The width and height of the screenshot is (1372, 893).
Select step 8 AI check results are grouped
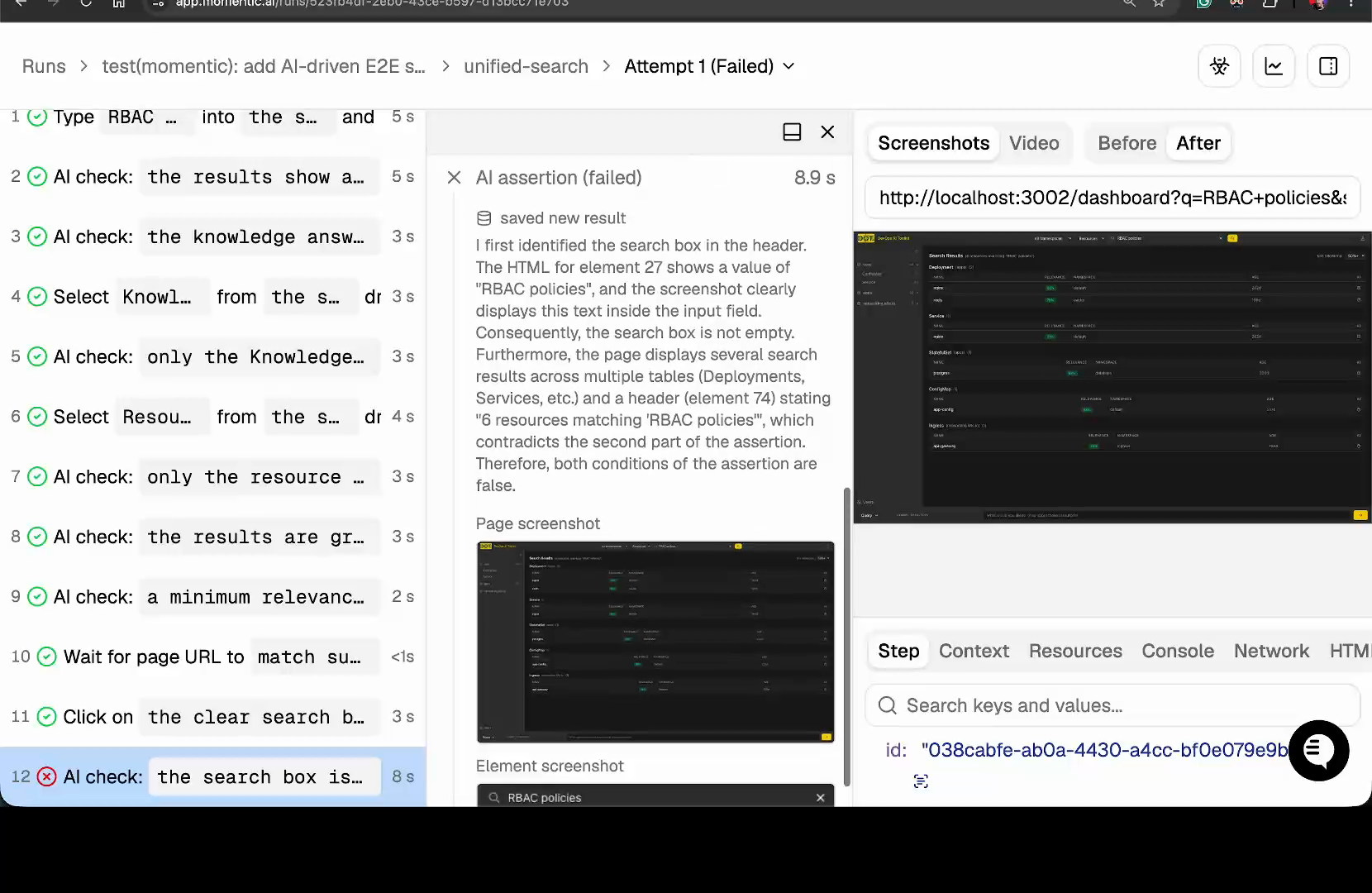click(x=213, y=537)
